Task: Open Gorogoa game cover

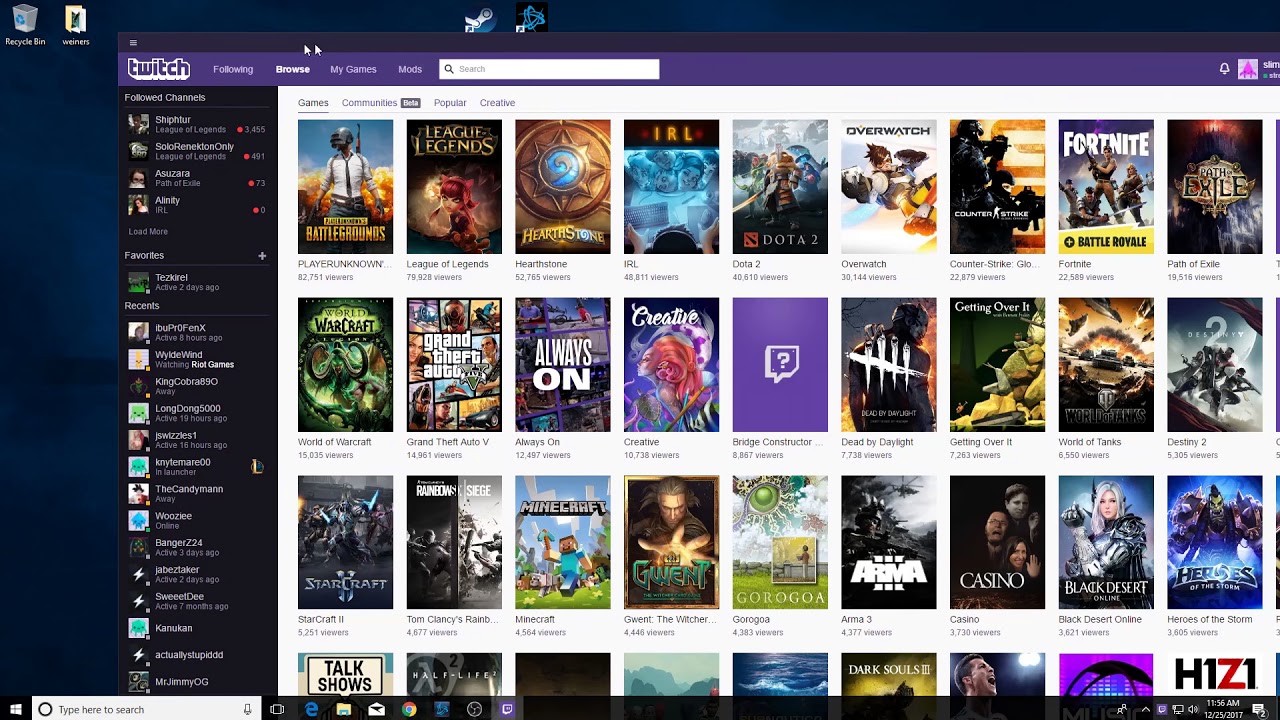Action: point(780,542)
